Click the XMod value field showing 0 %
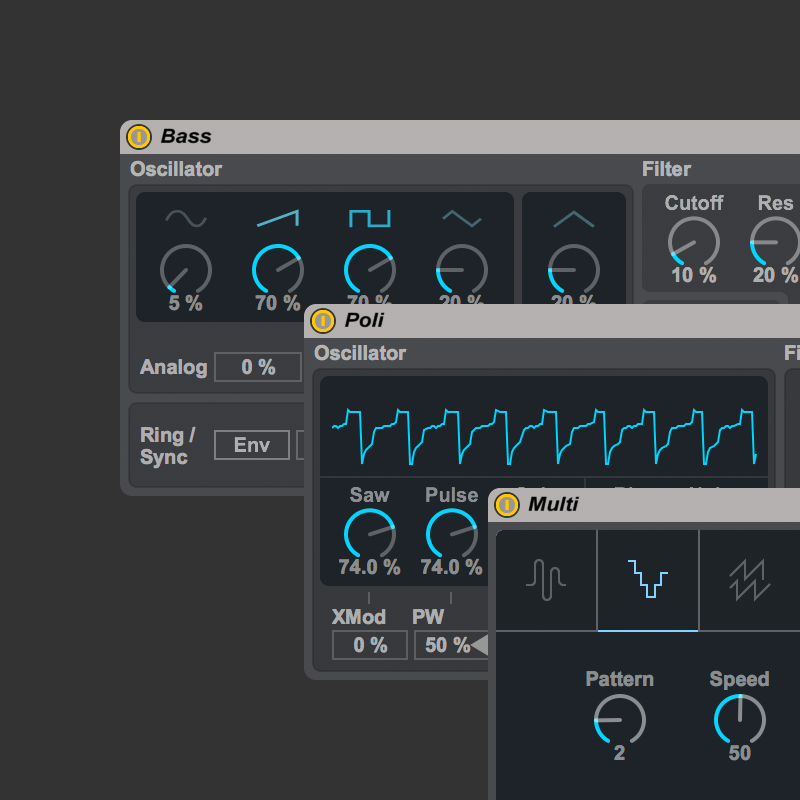Screen dimensions: 800x800 (369, 645)
